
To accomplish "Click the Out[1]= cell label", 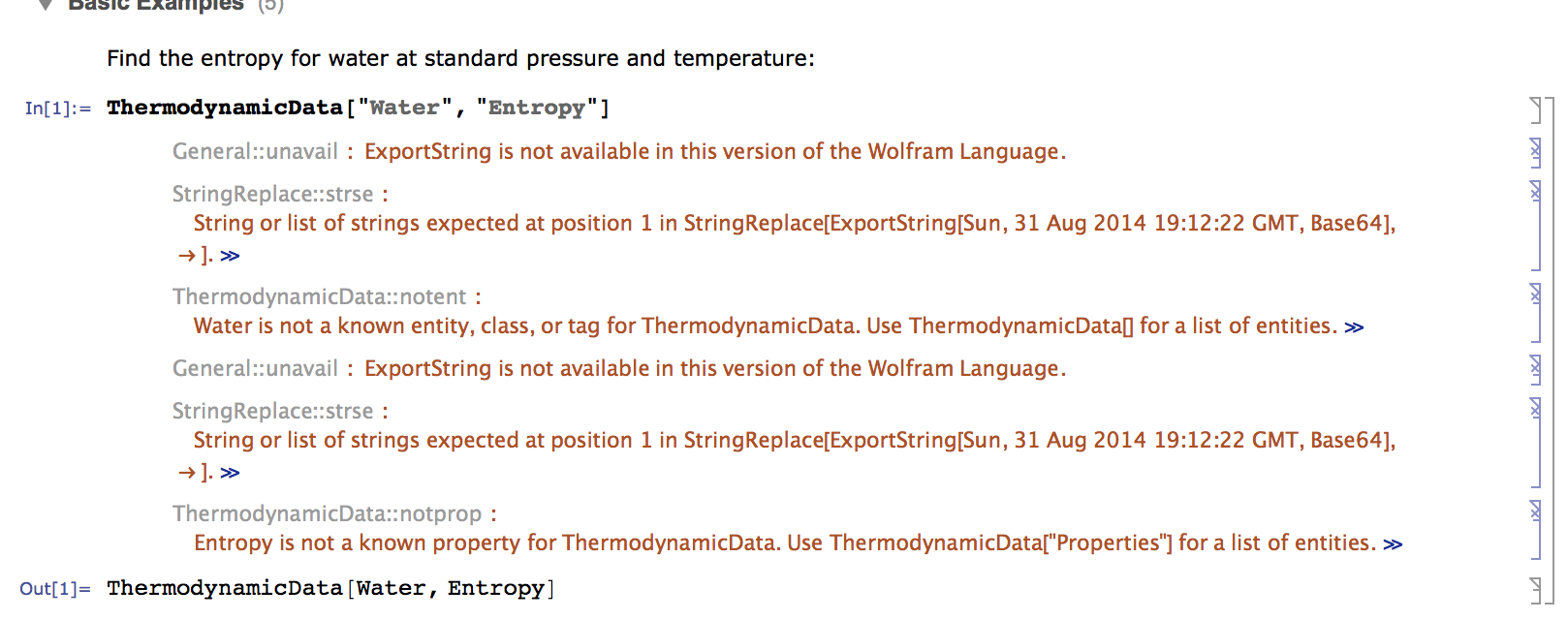I will click(x=55, y=589).
